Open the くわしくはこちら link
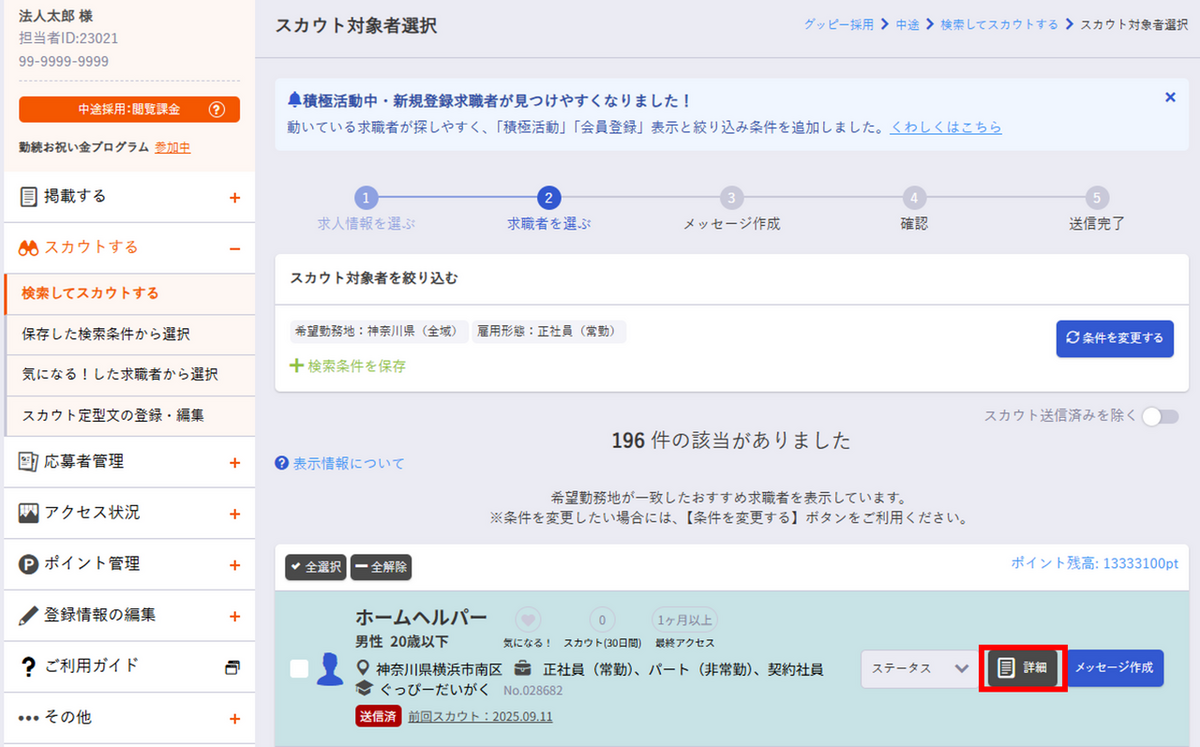This screenshot has height=747, width=1200. pyautogui.click(x=946, y=128)
